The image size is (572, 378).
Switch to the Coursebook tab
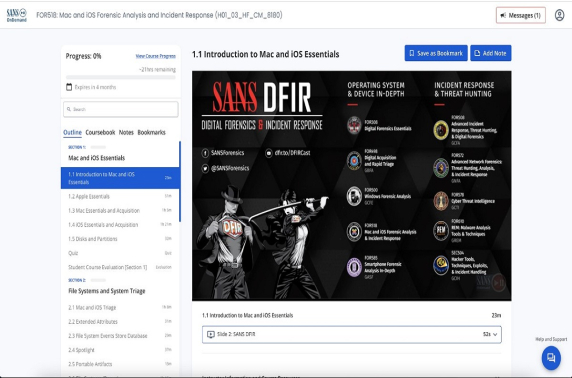click(100, 132)
